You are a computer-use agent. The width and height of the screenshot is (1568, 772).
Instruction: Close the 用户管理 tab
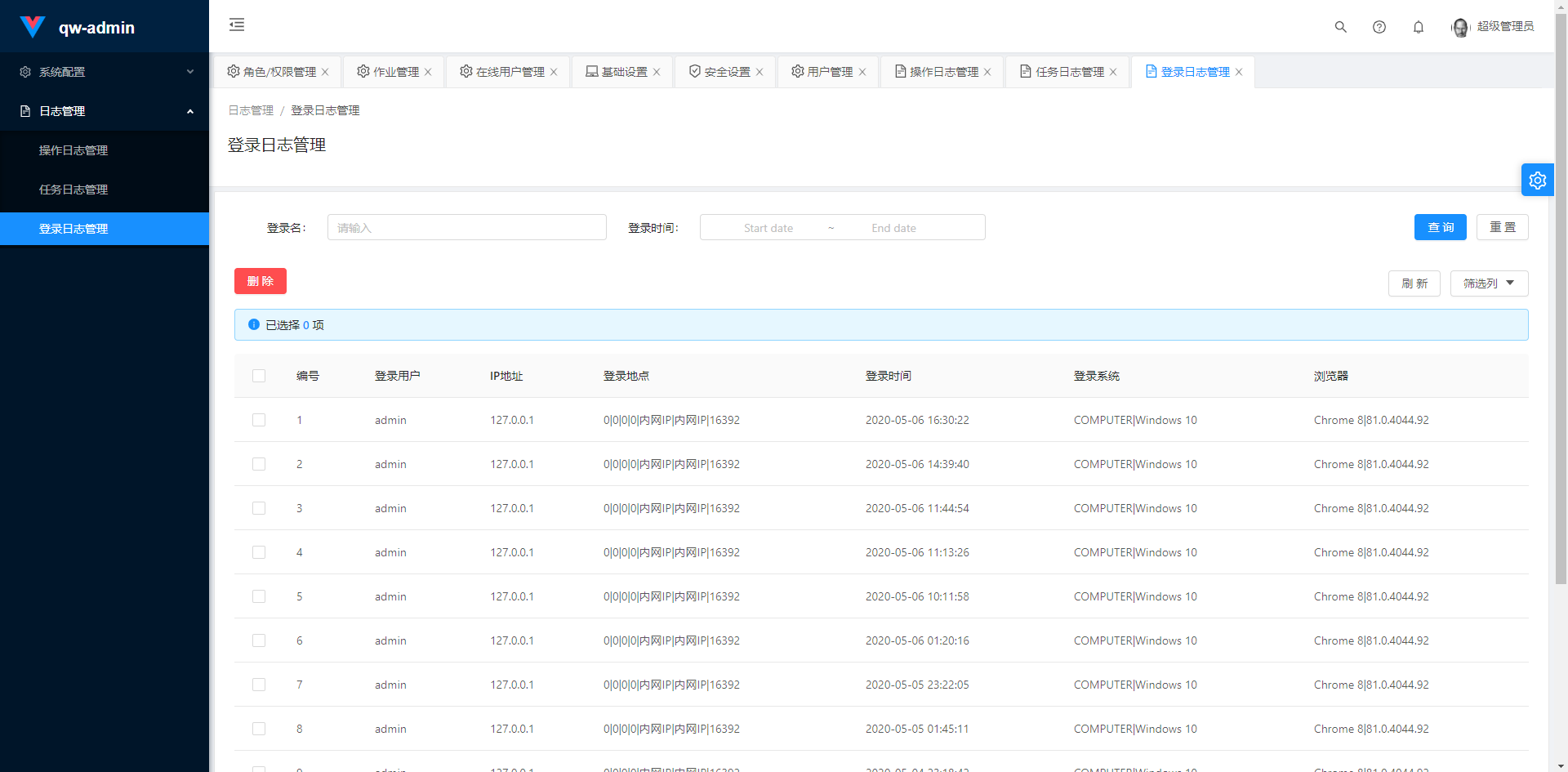(x=862, y=72)
